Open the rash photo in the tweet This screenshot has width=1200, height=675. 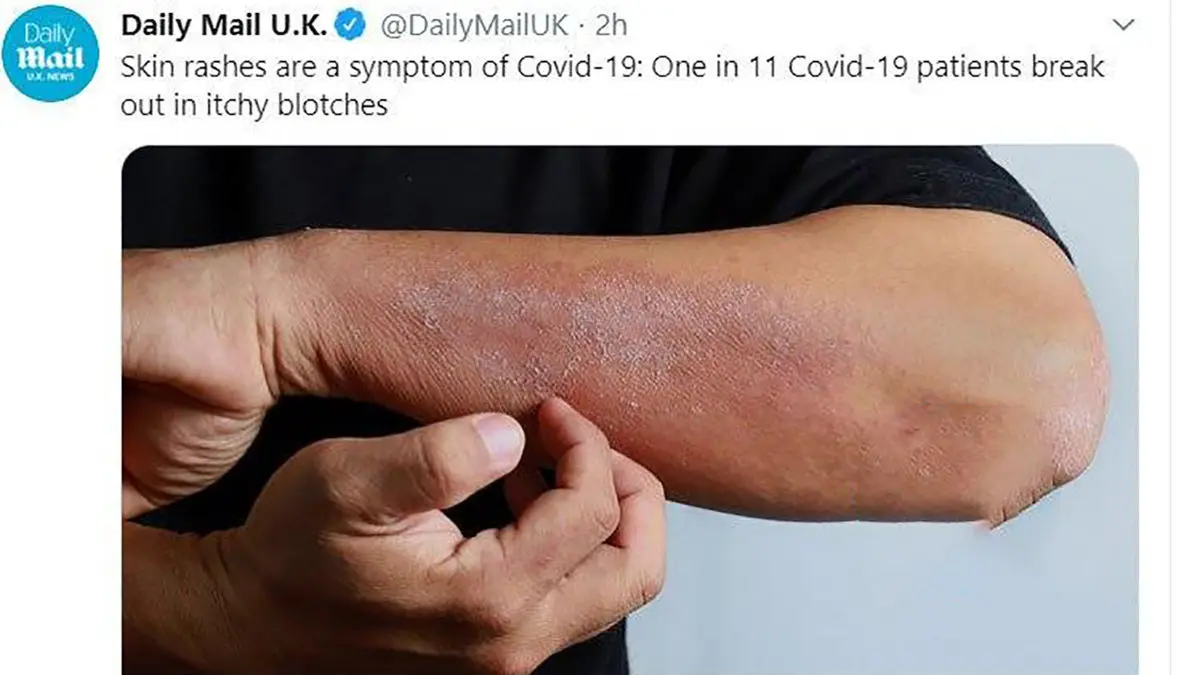coord(630,410)
